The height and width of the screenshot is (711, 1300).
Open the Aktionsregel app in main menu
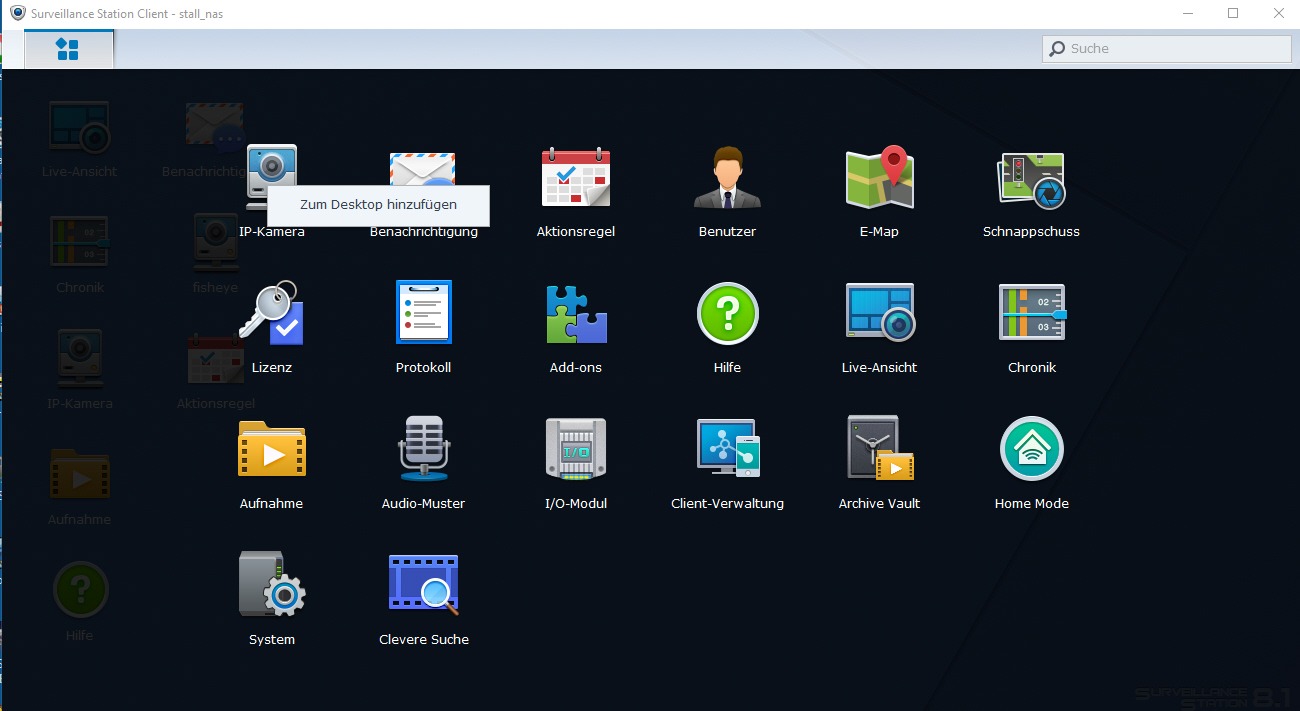pos(575,178)
